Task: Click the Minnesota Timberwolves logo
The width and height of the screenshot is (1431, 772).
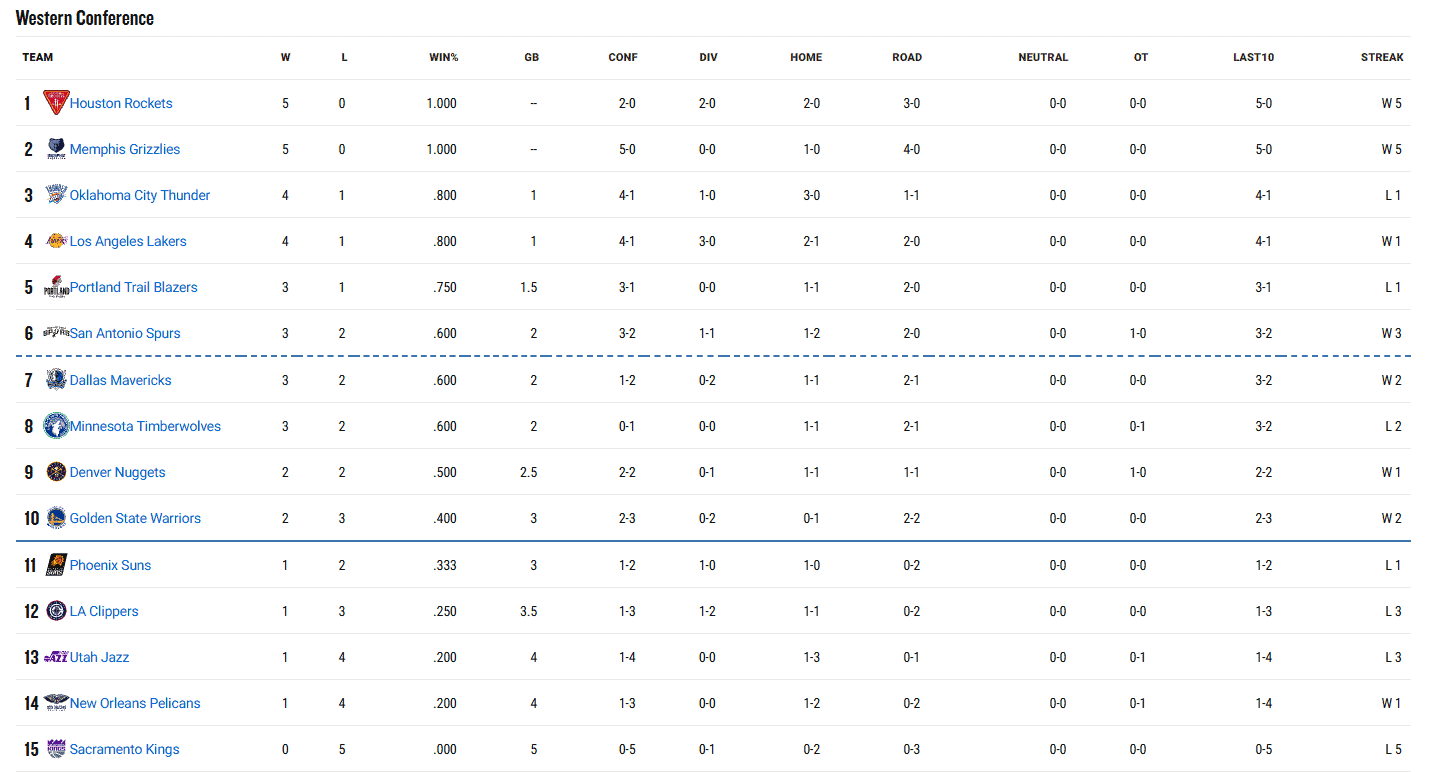Action: [56, 426]
